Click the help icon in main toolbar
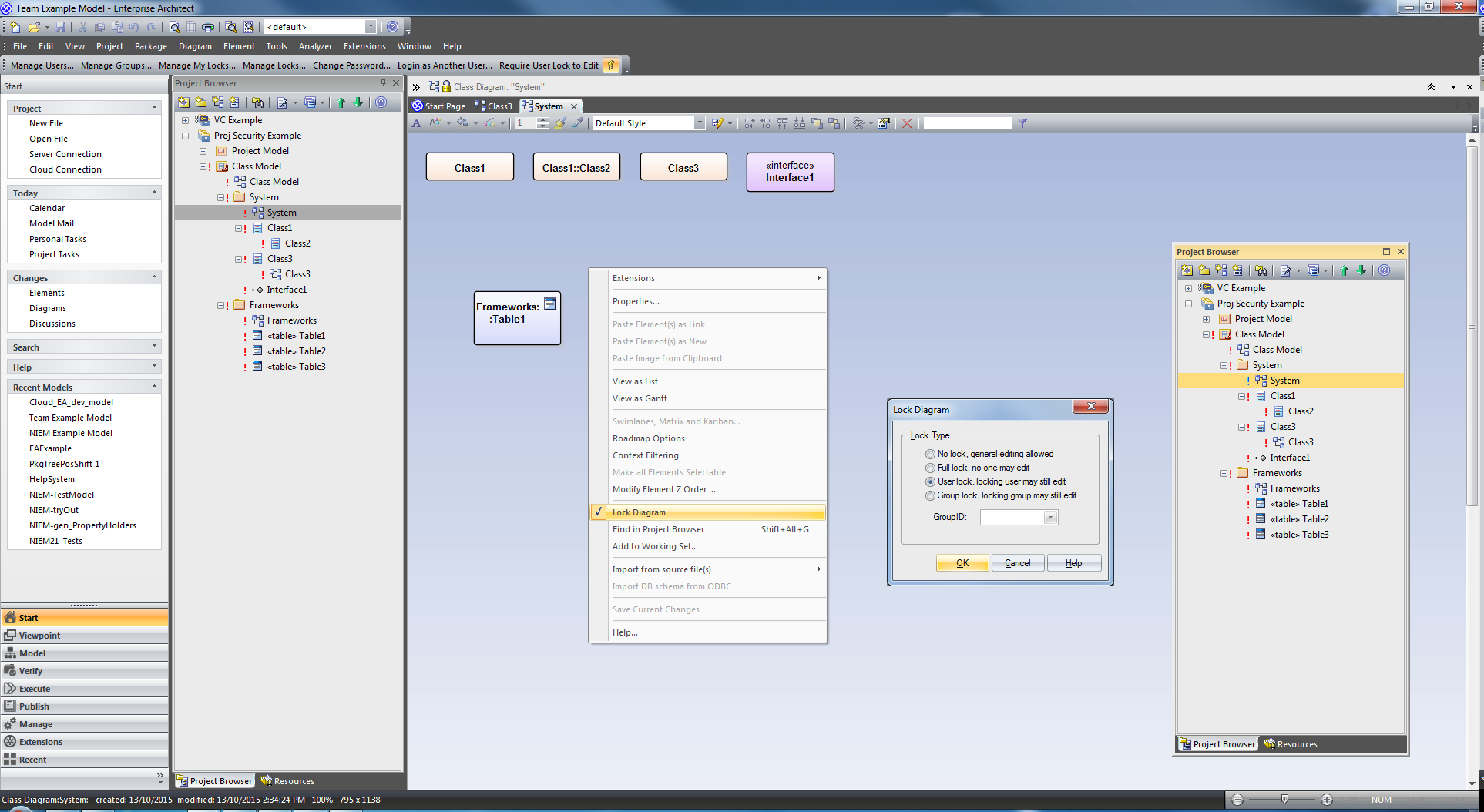Image resolution: width=1484 pixels, height=812 pixels. 393,27
